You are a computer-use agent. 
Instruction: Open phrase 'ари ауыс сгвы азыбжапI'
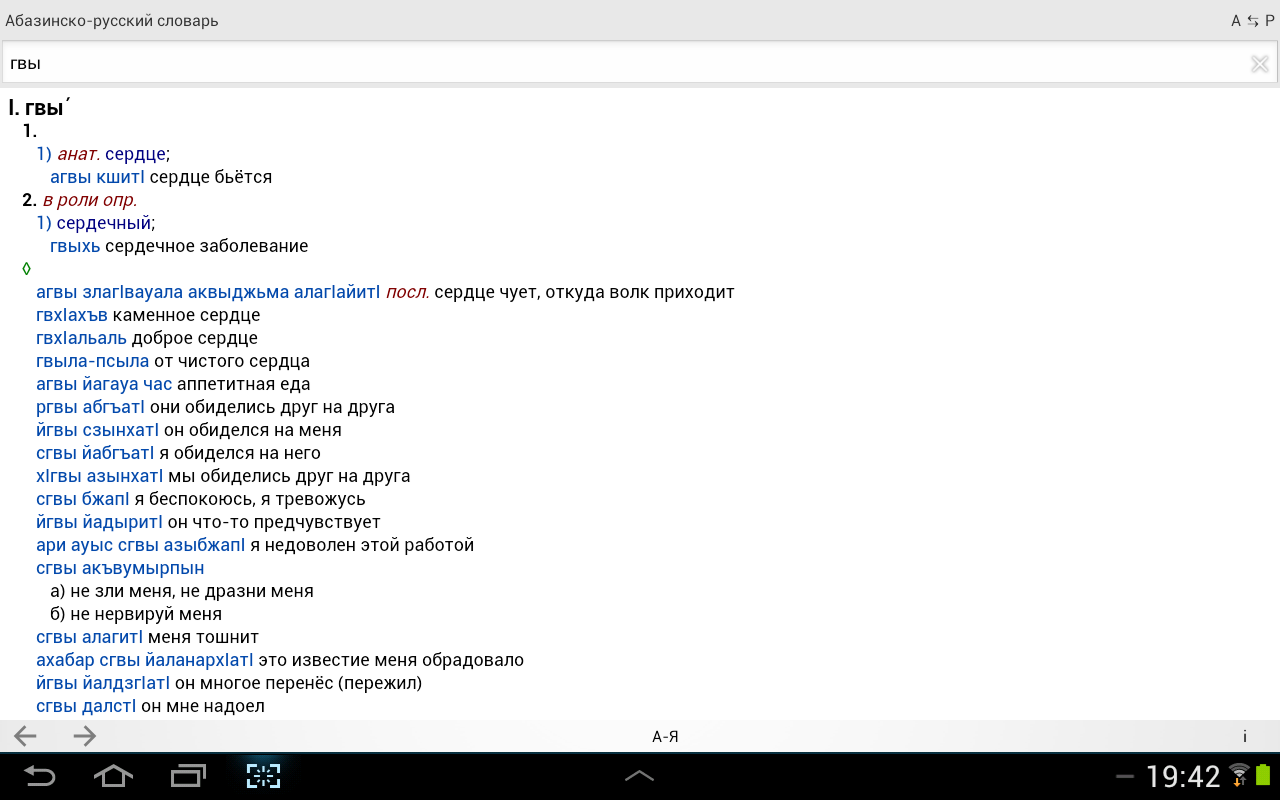(141, 545)
